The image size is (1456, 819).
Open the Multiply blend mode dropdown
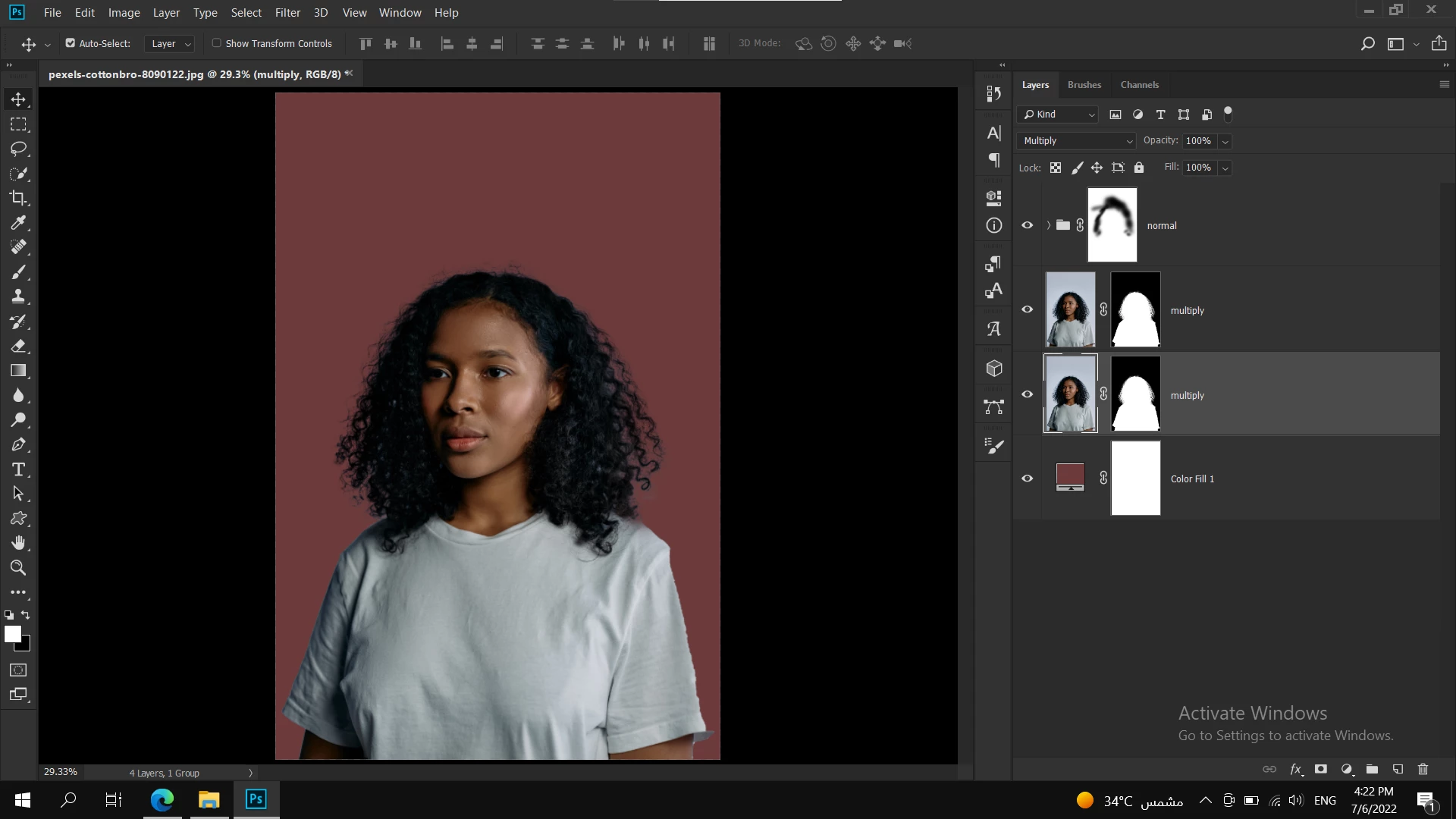point(1076,141)
